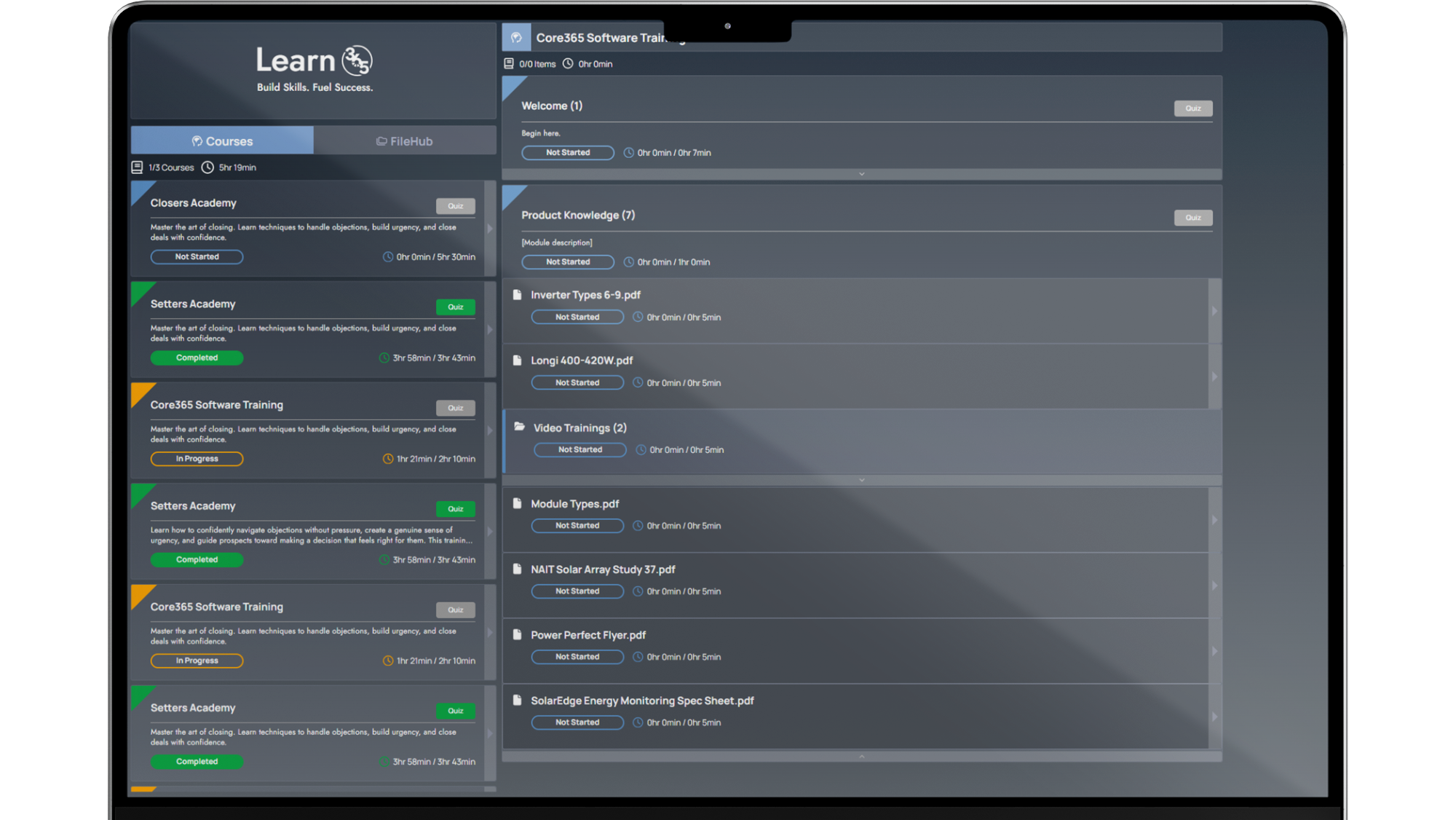
Task: Switch to the FileHub tab
Action: [405, 141]
